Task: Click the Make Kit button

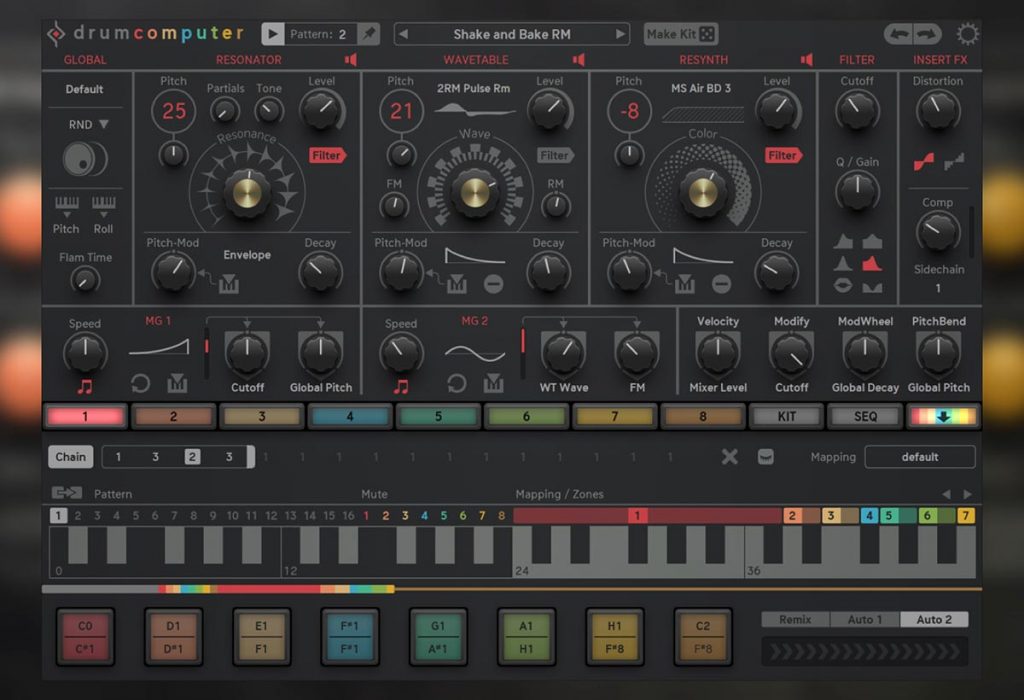Action: [680, 34]
